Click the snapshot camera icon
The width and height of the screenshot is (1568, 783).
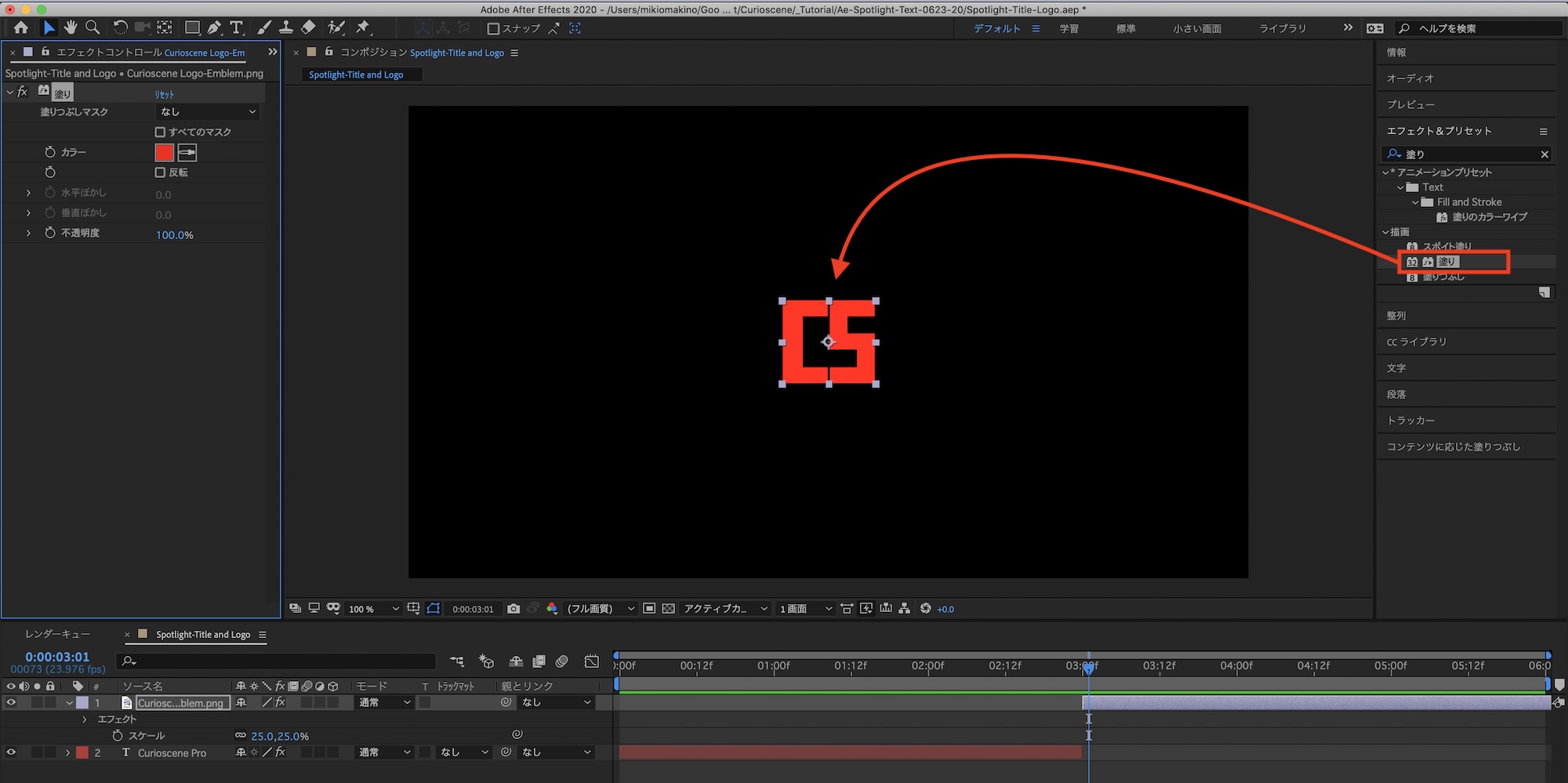[514, 609]
